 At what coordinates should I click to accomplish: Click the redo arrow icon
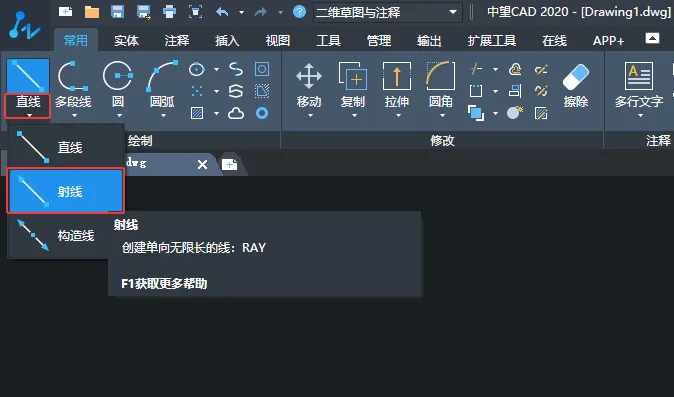(261, 12)
